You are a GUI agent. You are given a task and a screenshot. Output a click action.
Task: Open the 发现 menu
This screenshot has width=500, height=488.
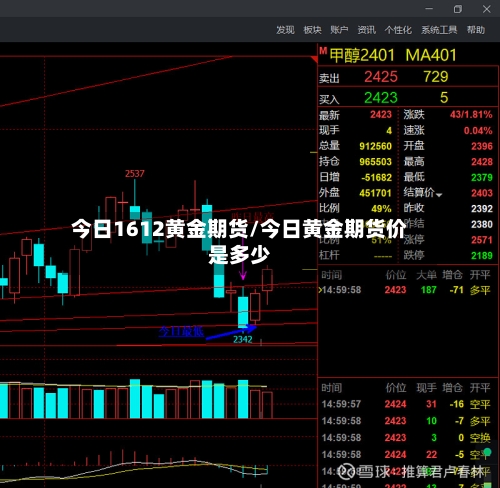click(x=285, y=30)
